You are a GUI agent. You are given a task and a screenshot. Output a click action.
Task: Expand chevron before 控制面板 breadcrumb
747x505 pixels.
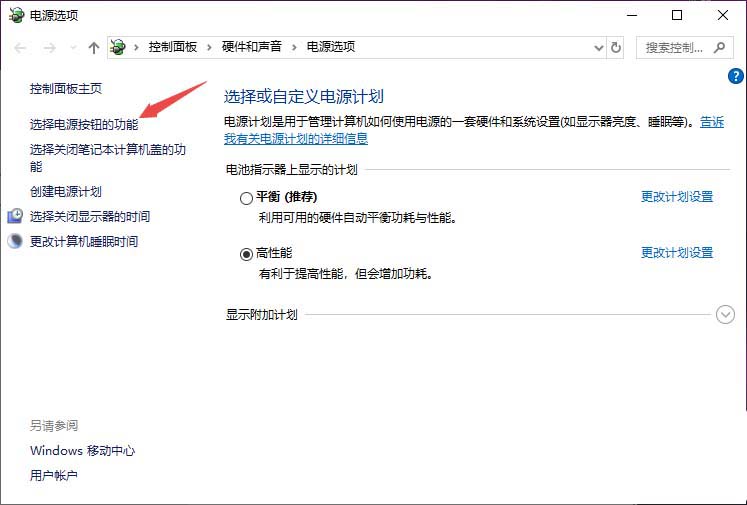point(136,47)
